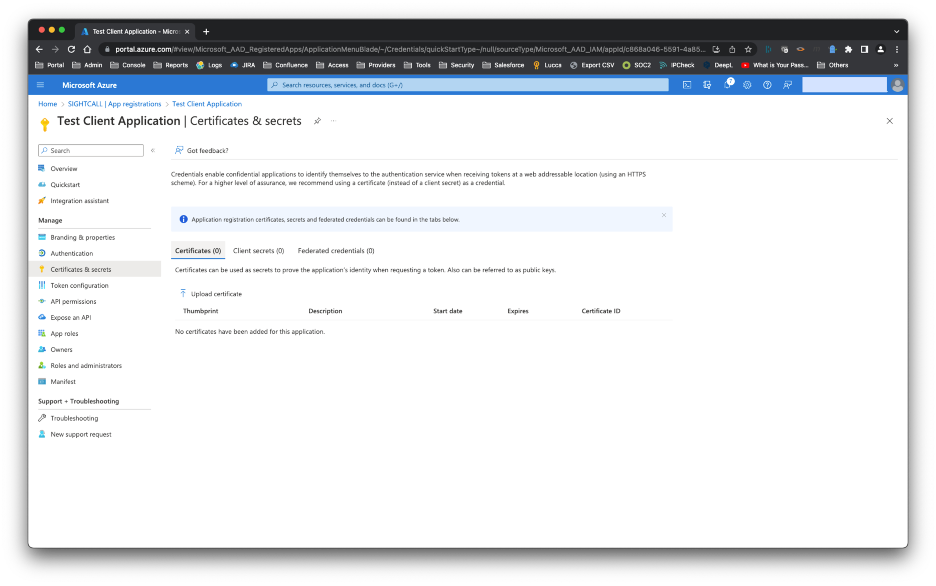Image resolution: width=936 pixels, height=586 pixels.
Task: Collapse the left resource menu
Action: (153, 150)
